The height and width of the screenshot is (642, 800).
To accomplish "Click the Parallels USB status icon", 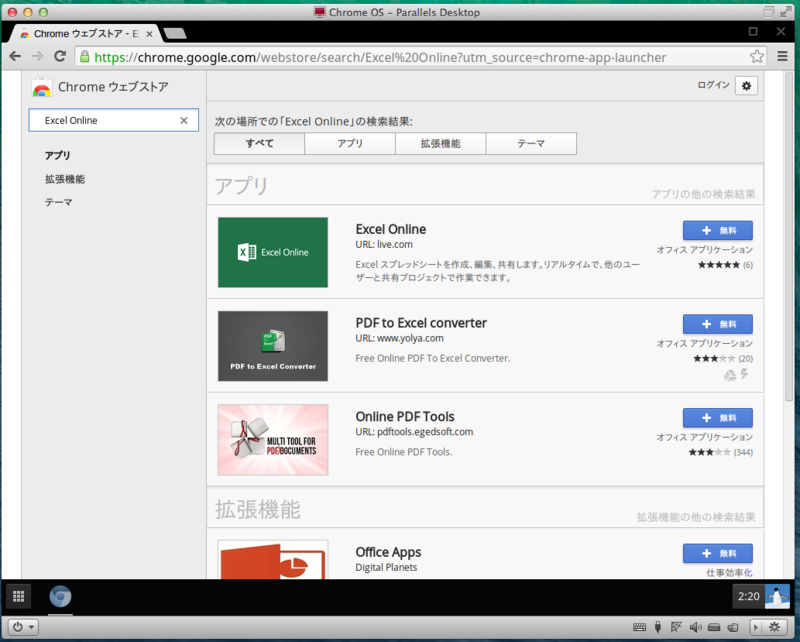I will [x=658, y=627].
